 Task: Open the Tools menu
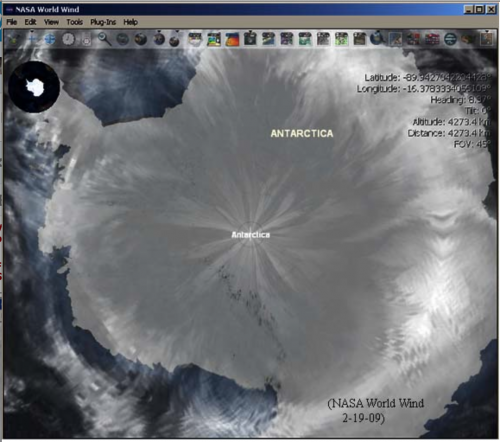coord(74,22)
